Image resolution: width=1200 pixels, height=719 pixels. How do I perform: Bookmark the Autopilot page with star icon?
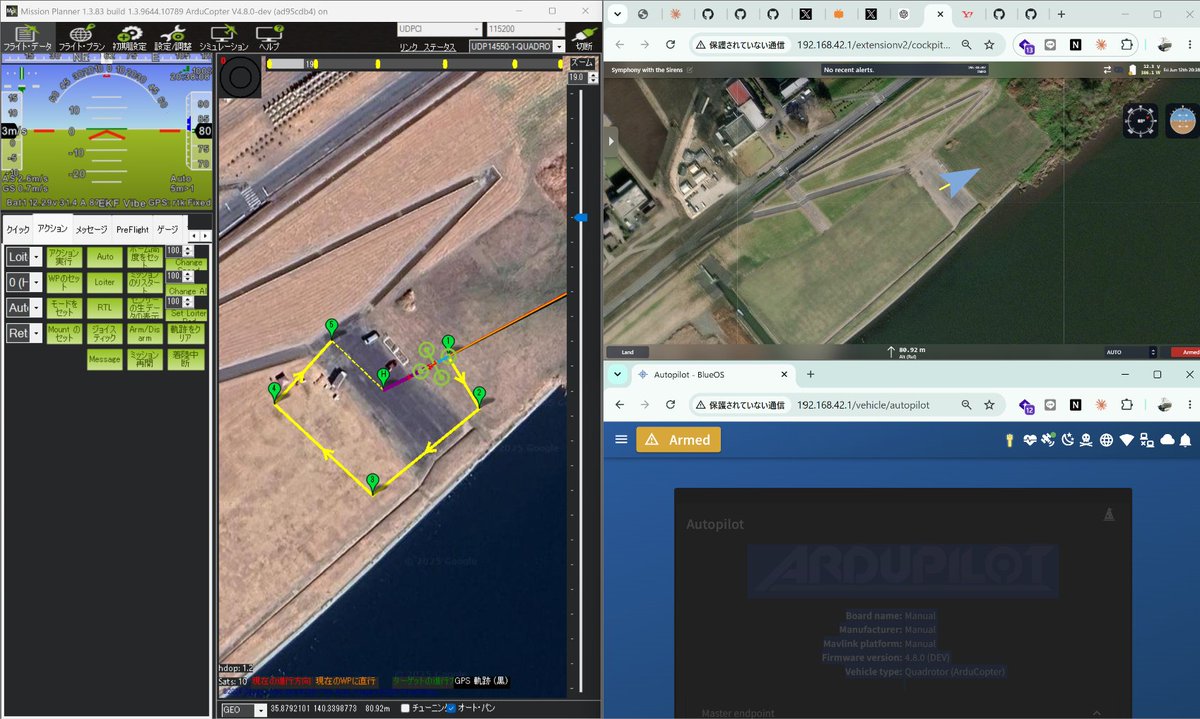pos(989,405)
